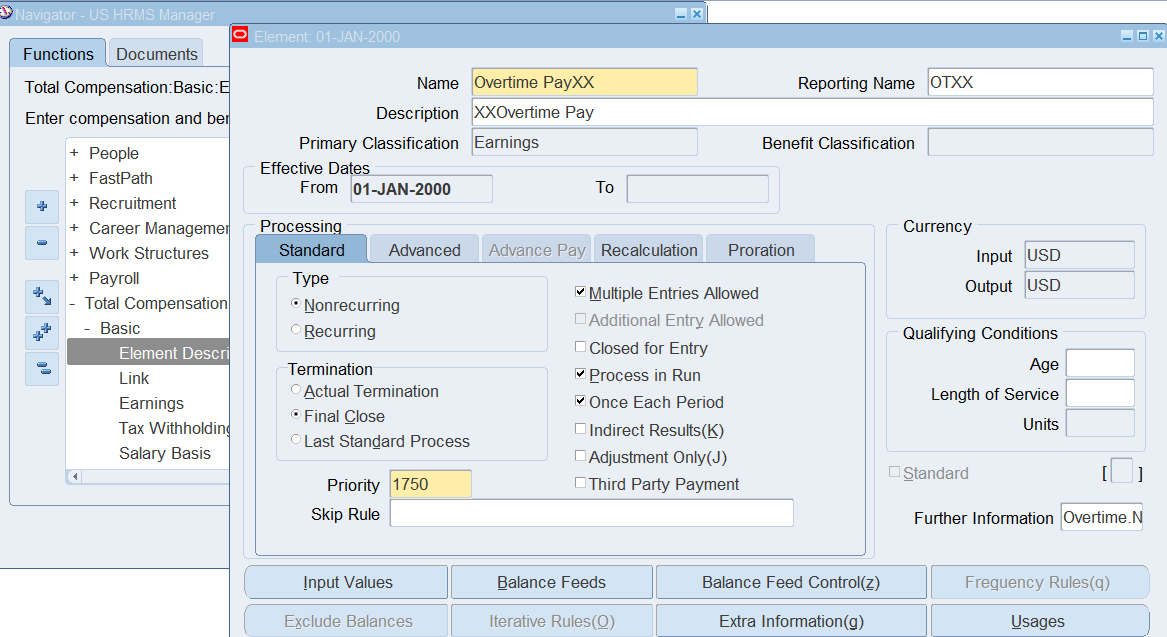Select the Recurring type radio button
The width and height of the screenshot is (1167, 637).
[x=296, y=330]
